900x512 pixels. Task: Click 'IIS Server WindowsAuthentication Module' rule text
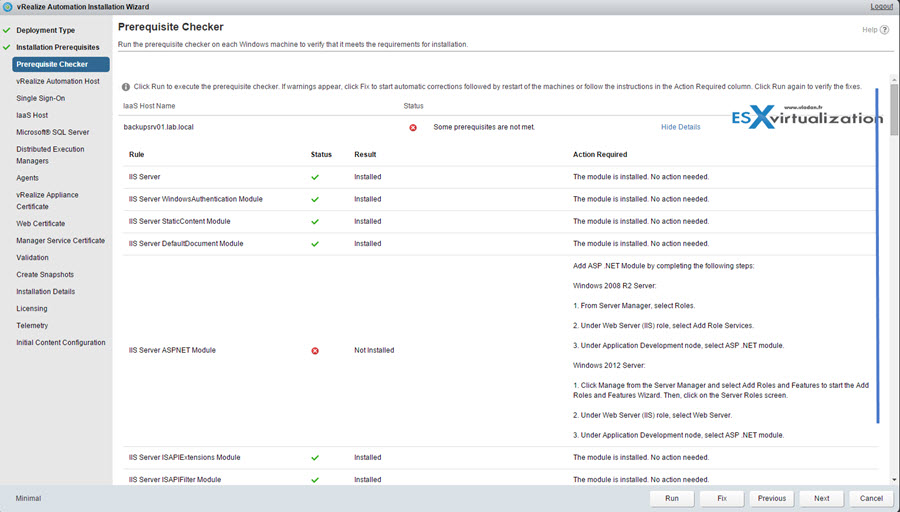(x=196, y=199)
